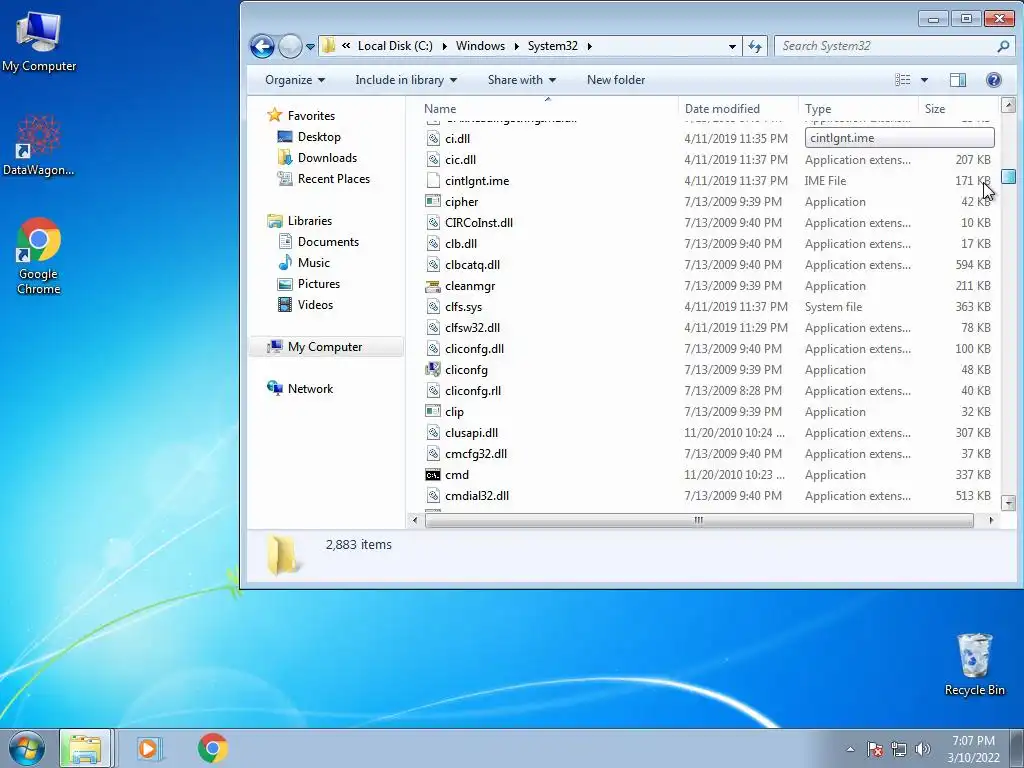Open Help via the question mark icon
The image size is (1024, 768).
point(993,80)
